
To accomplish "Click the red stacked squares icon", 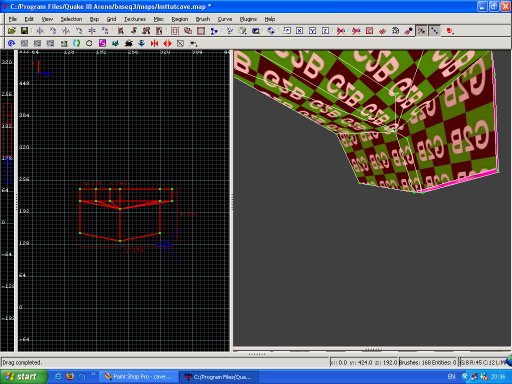I will coord(450,31).
